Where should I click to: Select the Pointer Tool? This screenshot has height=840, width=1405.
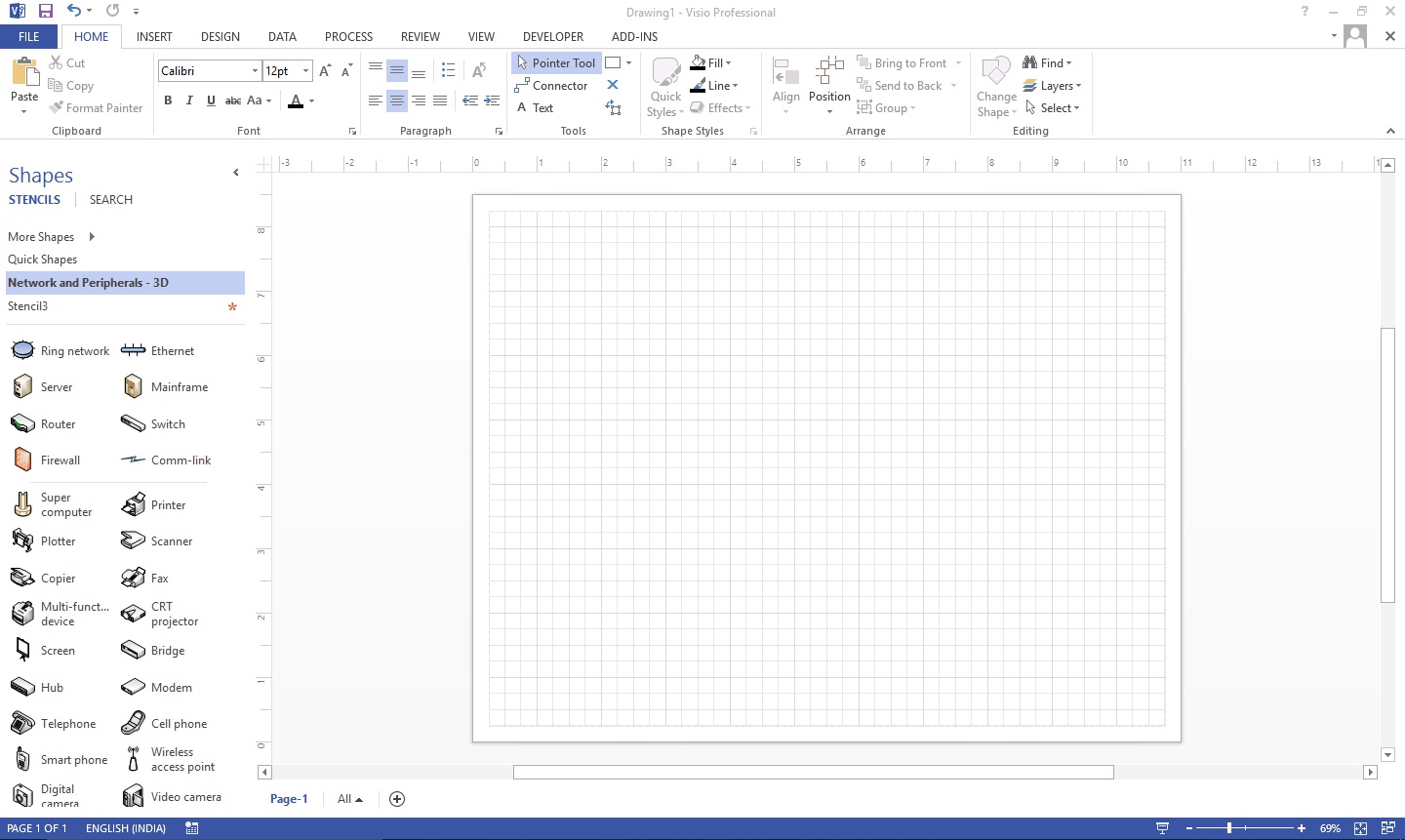click(556, 62)
